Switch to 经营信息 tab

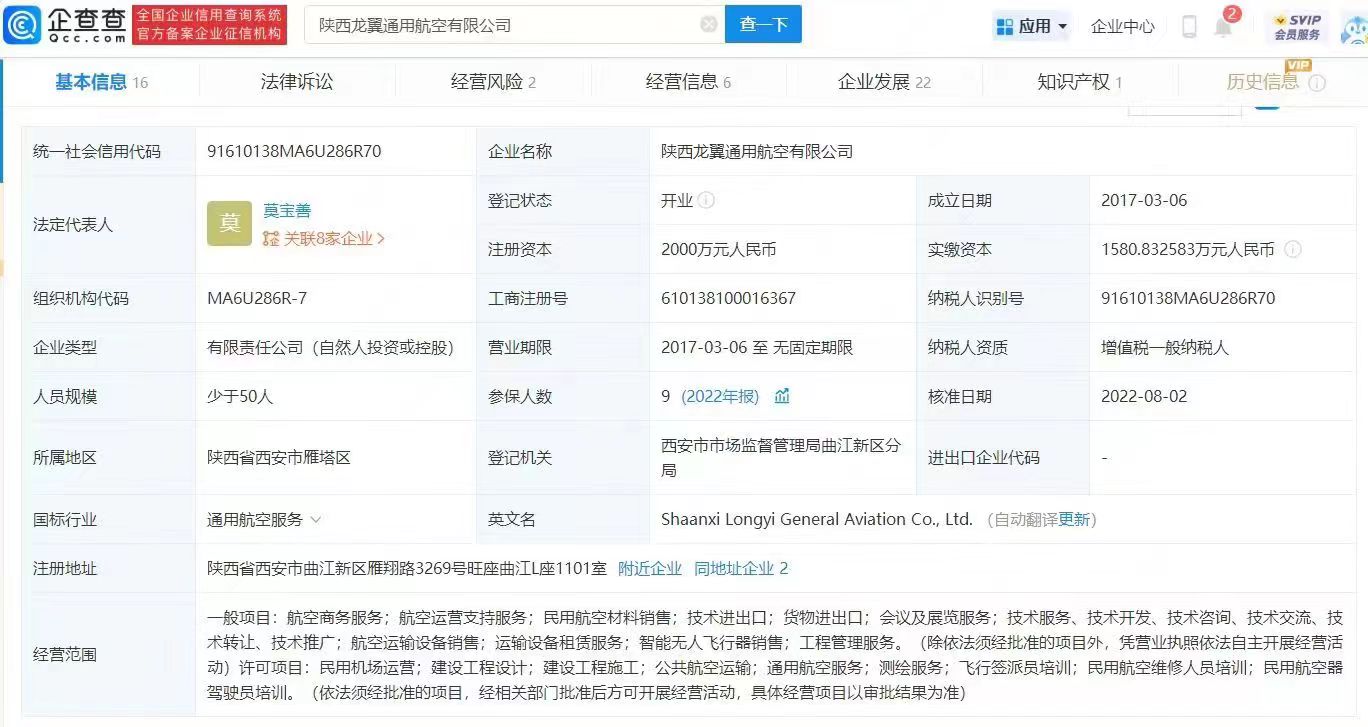[688, 82]
